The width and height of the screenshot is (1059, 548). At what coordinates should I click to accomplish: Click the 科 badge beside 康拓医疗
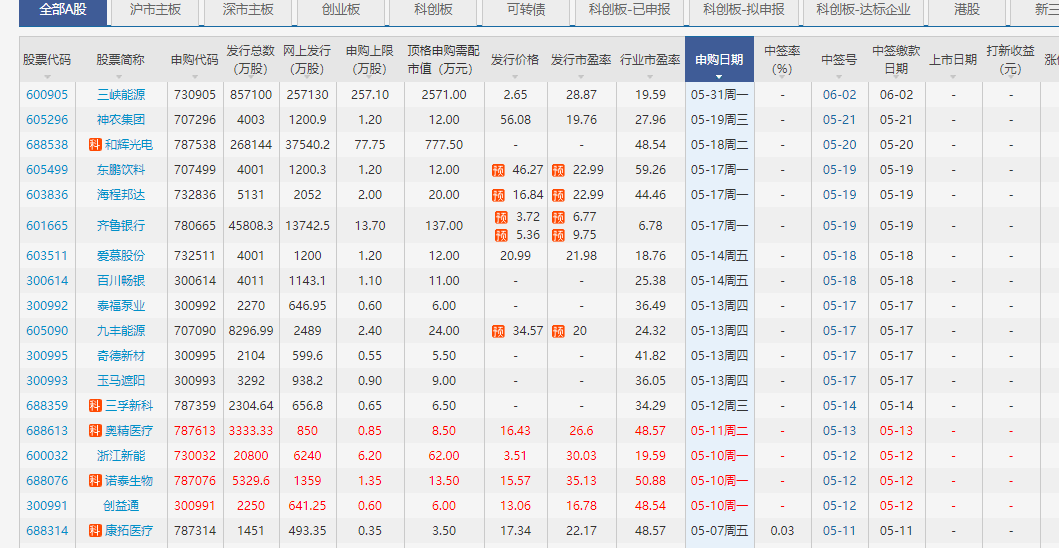click(x=95, y=530)
